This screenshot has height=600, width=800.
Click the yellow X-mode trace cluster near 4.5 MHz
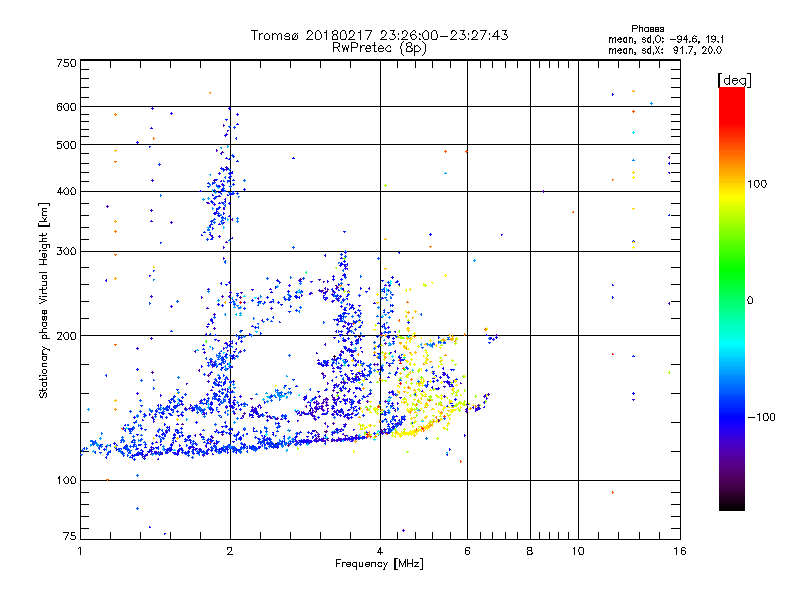pyautogui.click(x=408, y=433)
